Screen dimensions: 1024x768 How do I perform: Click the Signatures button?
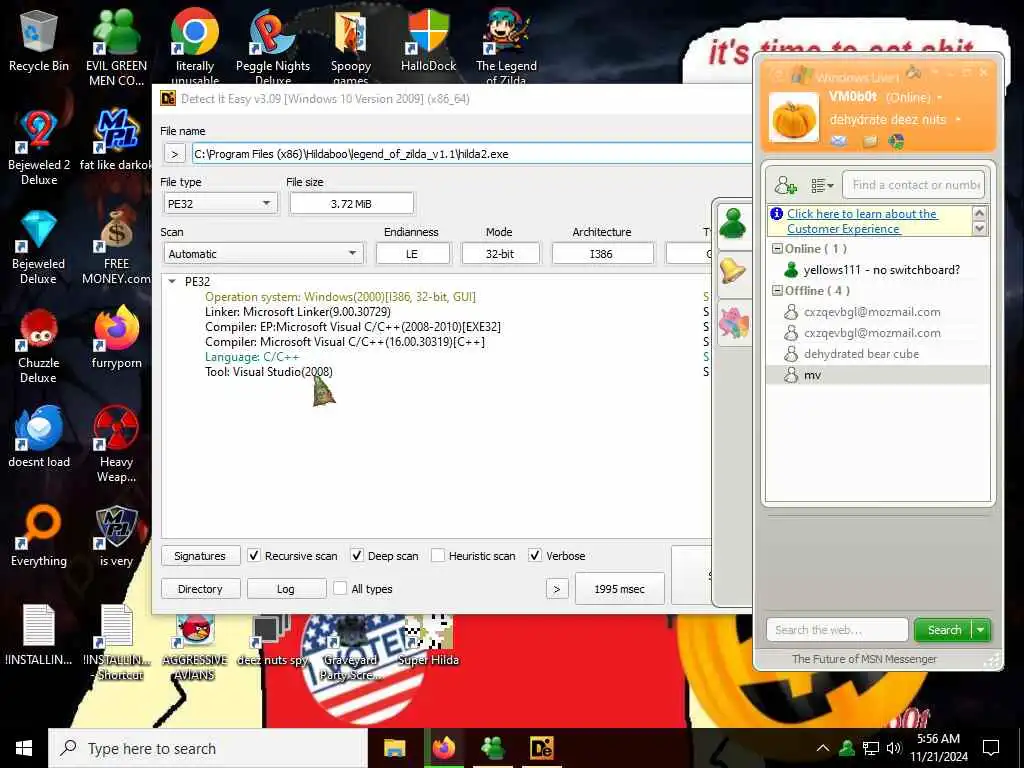(200, 556)
